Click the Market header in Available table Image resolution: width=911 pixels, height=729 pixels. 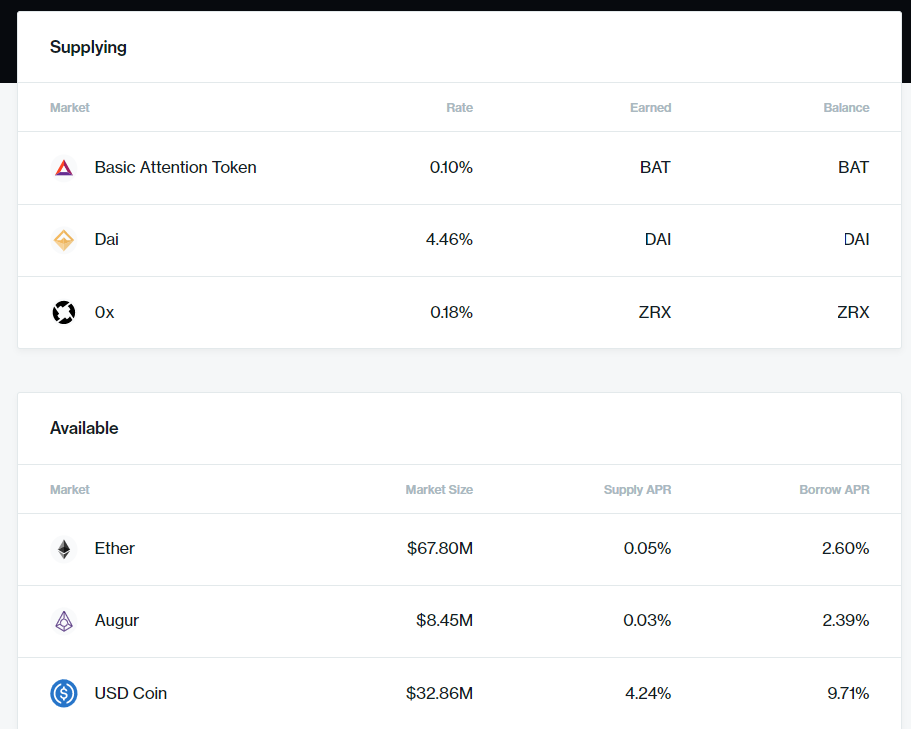coord(70,490)
